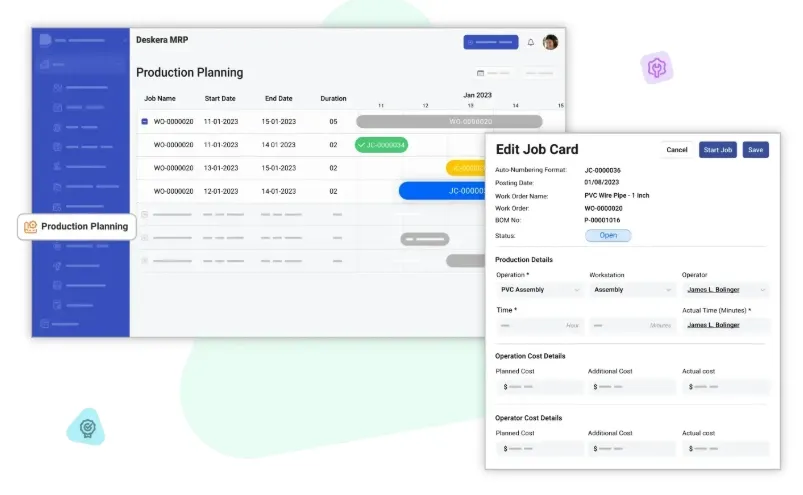Click BOM number P-00001016
Screen dimensions: 803x495
tap(602, 220)
